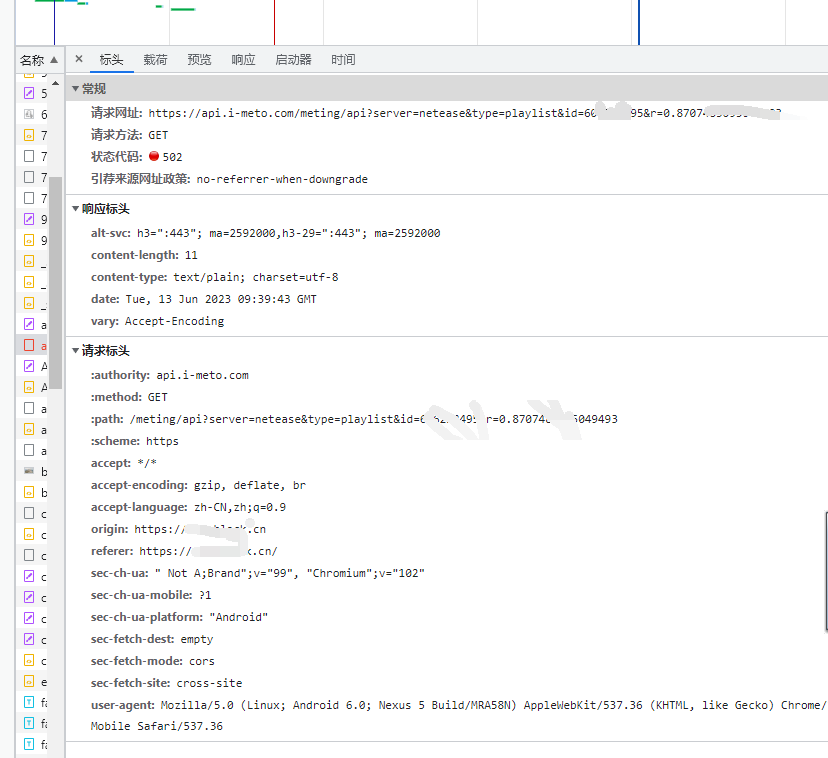Open the 启动器 tab

[292, 59]
